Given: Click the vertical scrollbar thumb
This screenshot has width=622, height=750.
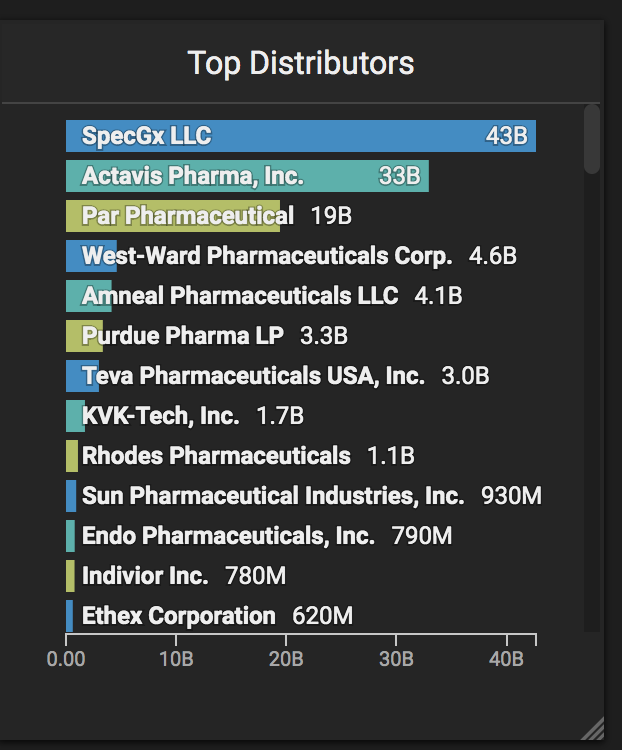Looking at the screenshot, I should (592, 139).
